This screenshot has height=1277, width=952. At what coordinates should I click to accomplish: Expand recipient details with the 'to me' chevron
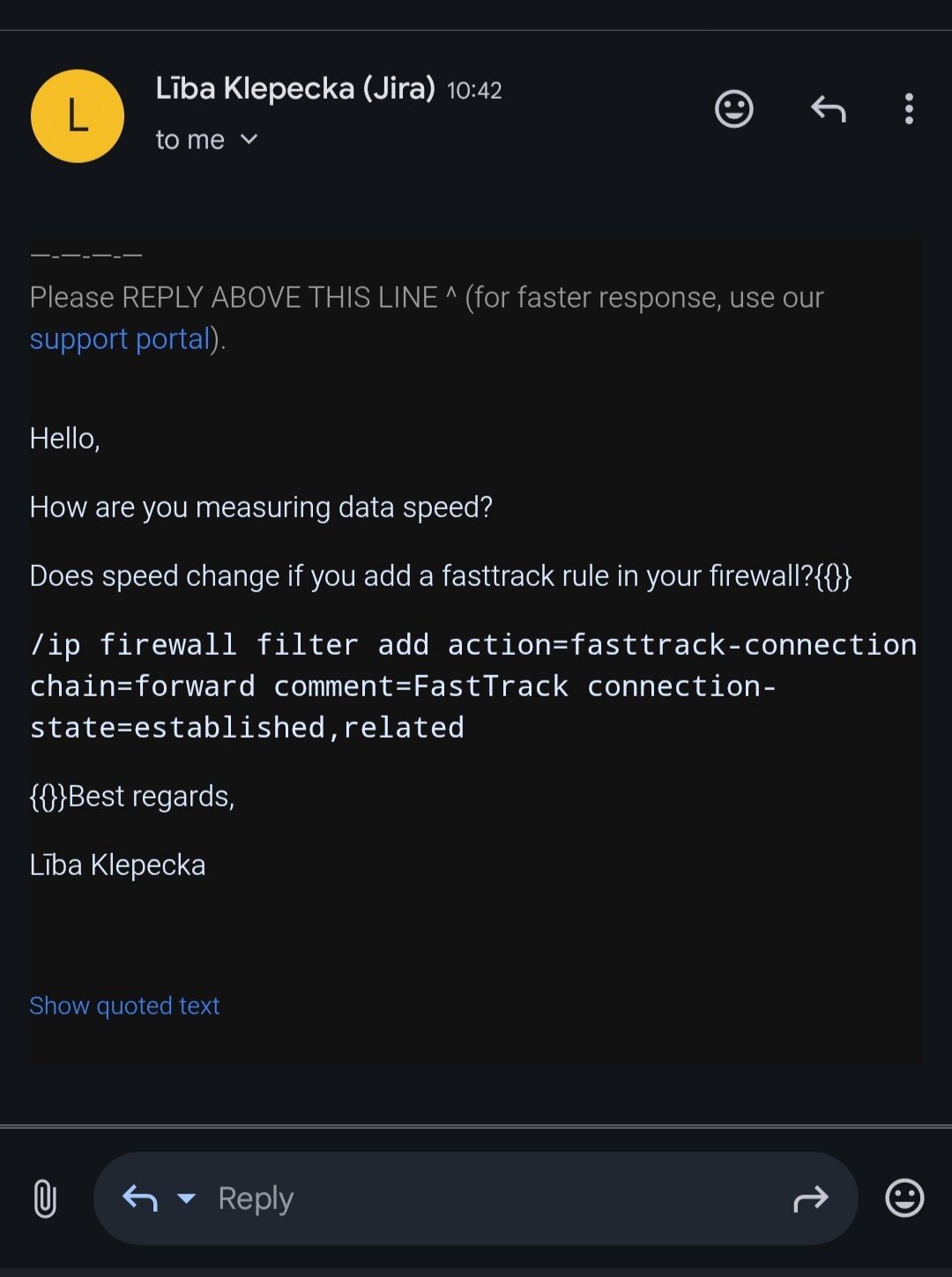point(249,139)
